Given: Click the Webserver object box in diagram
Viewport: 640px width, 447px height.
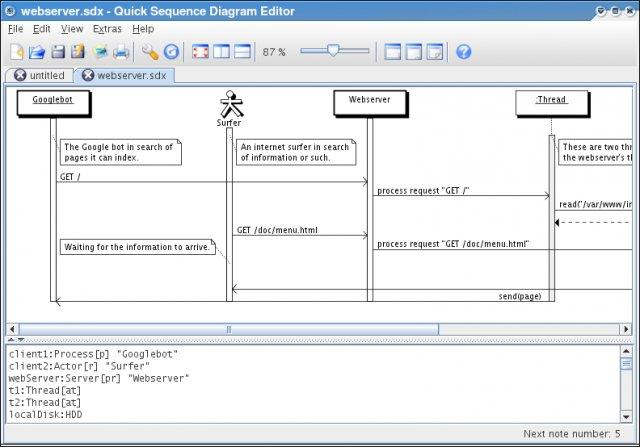Looking at the screenshot, I should 369,101.
